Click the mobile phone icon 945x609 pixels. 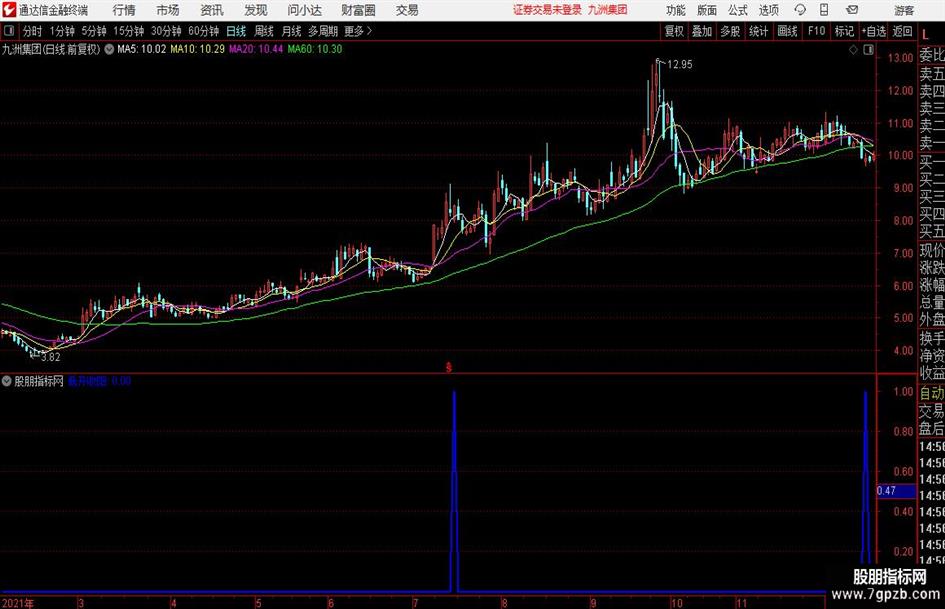[824, 10]
